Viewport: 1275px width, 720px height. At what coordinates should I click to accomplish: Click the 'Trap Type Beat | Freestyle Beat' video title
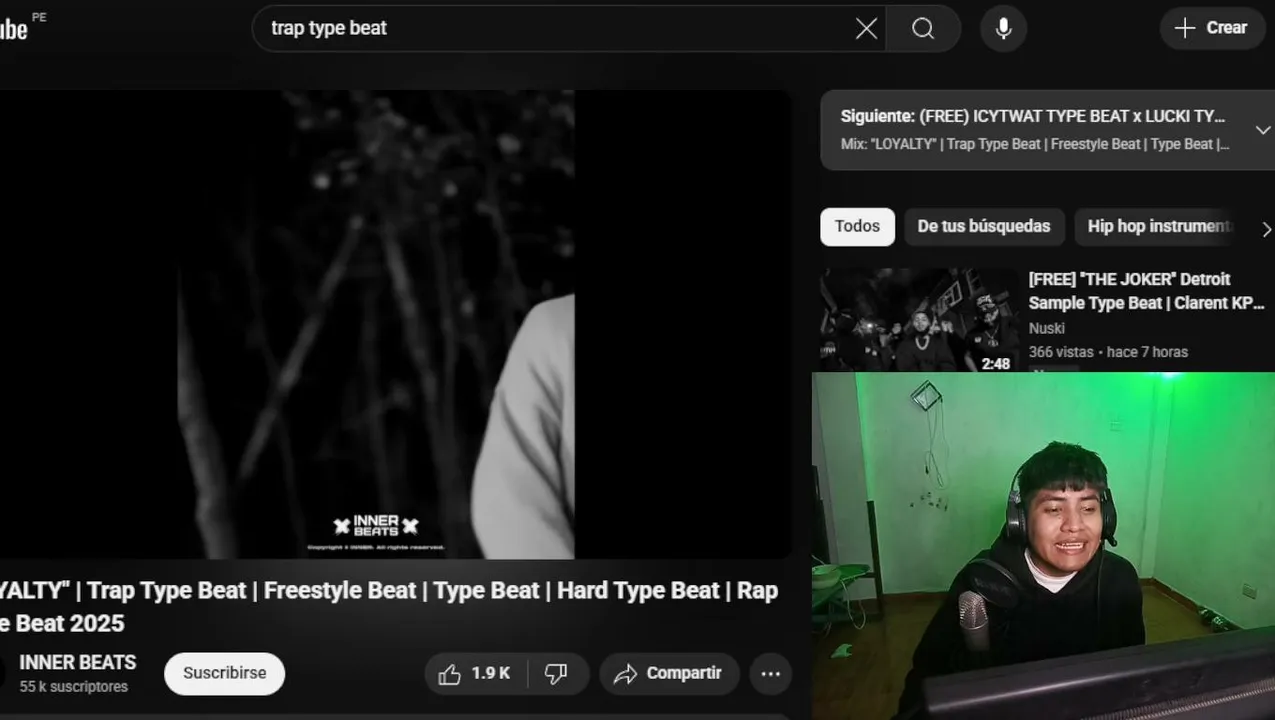tap(388, 606)
